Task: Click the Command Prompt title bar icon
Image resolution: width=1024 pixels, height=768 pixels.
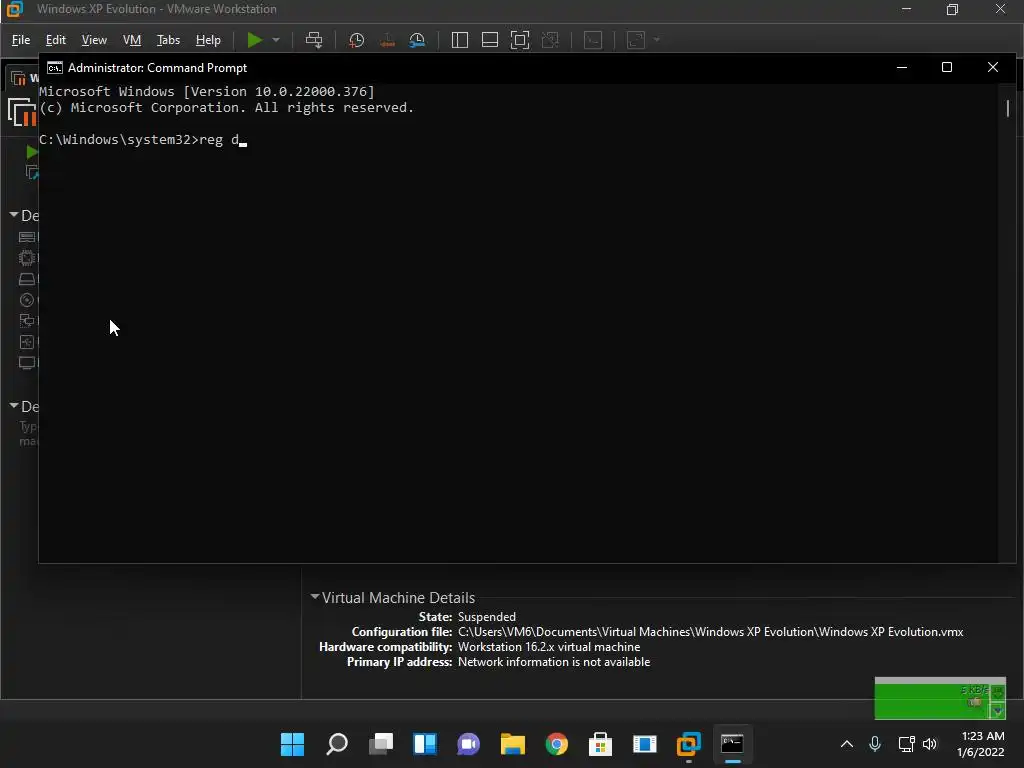Action: tap(55, 68)
